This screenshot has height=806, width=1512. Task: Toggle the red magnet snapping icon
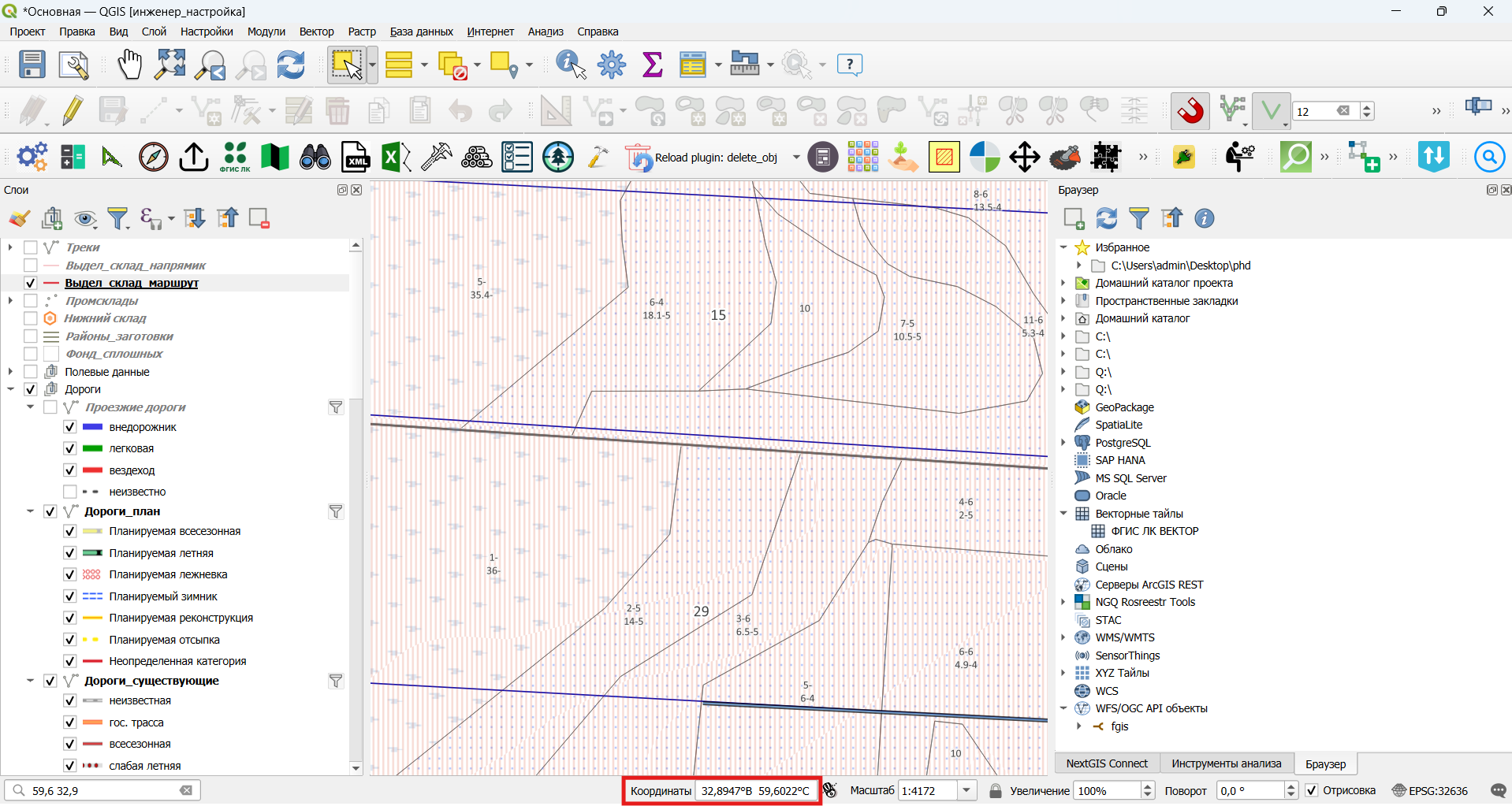(x=1190, y=110)
